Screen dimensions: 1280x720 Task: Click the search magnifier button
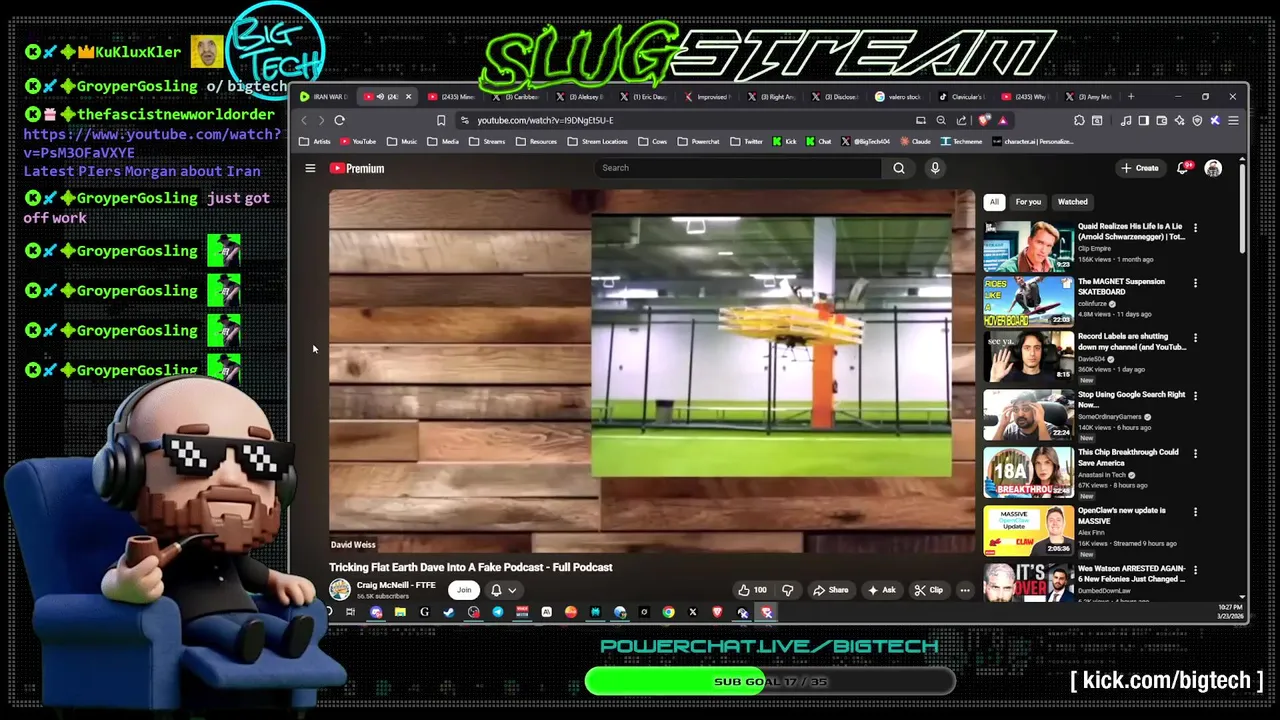tap(899, 168)
